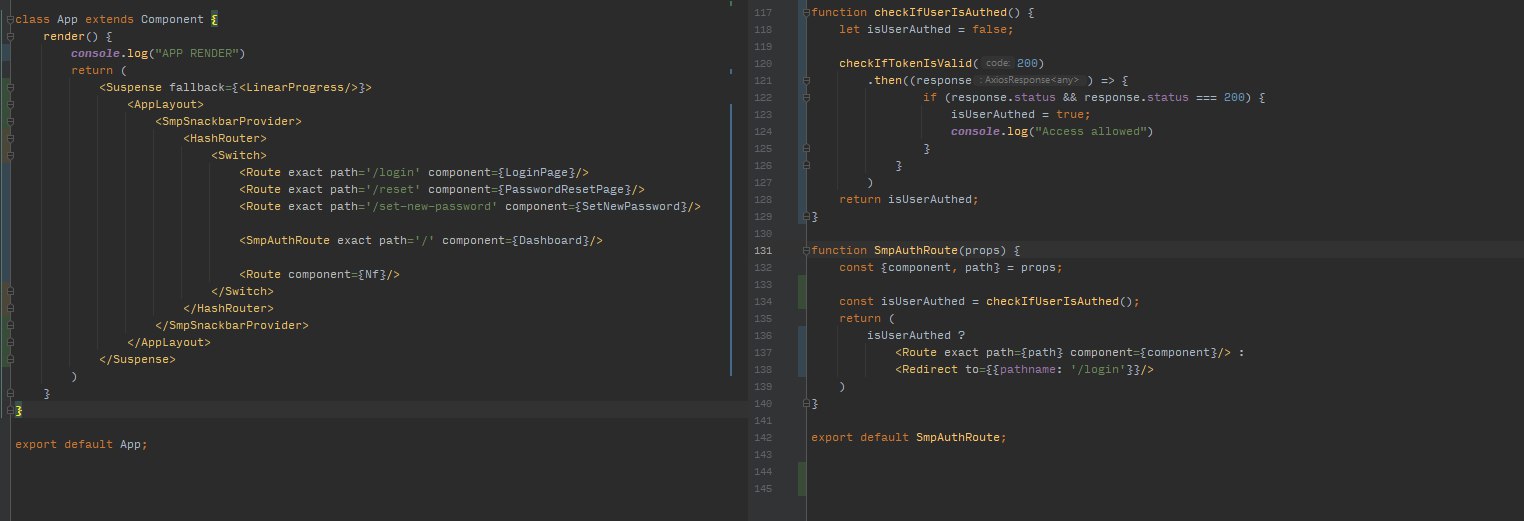The width and height of the screenshot is (1524, 521).
Task: Fold the if statement at line 122
Action: (807, 97)
